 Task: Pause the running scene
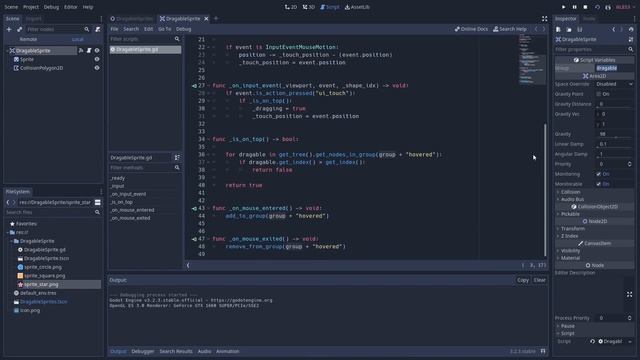click(574, 7)
